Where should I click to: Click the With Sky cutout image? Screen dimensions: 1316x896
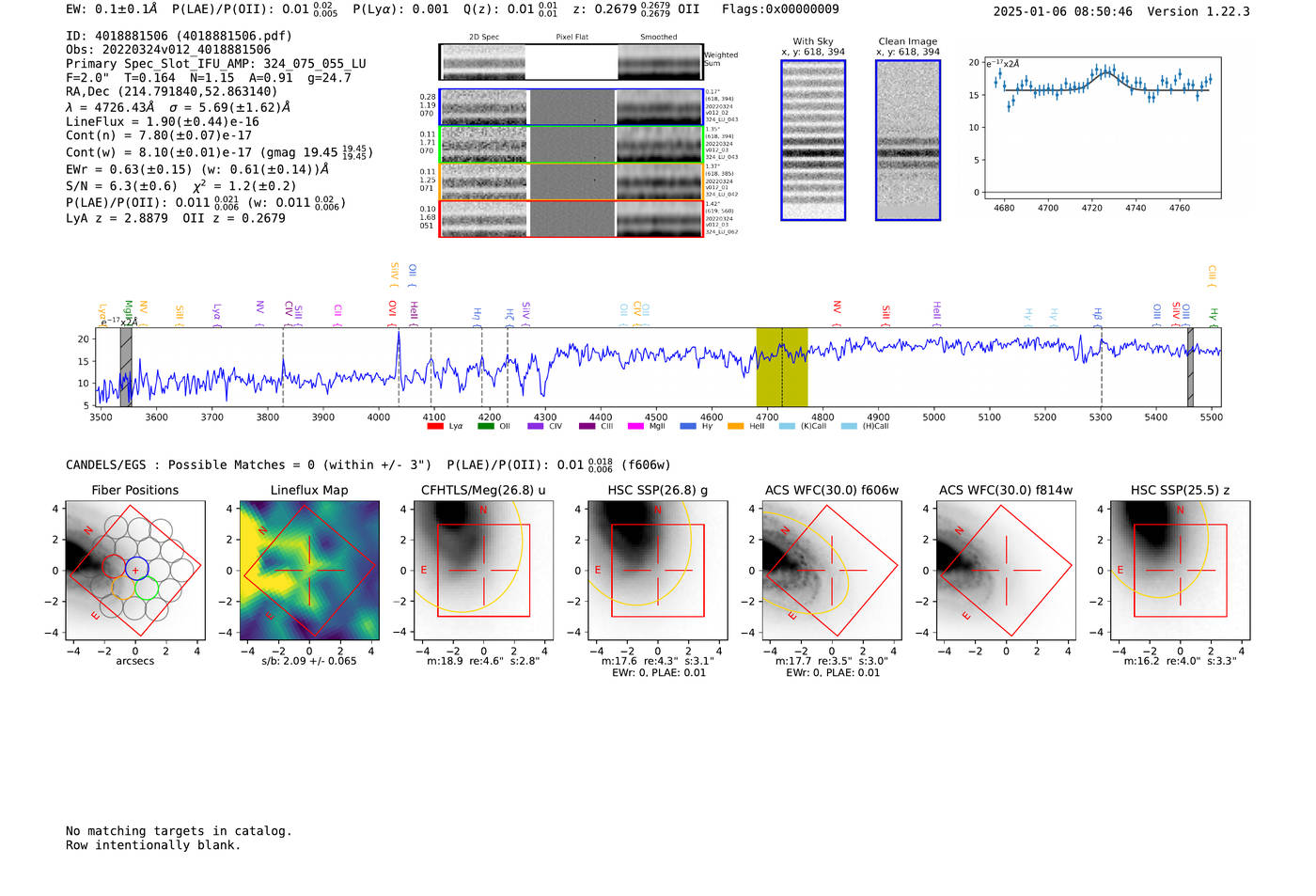pyautogui.click(x=813, y=140)
